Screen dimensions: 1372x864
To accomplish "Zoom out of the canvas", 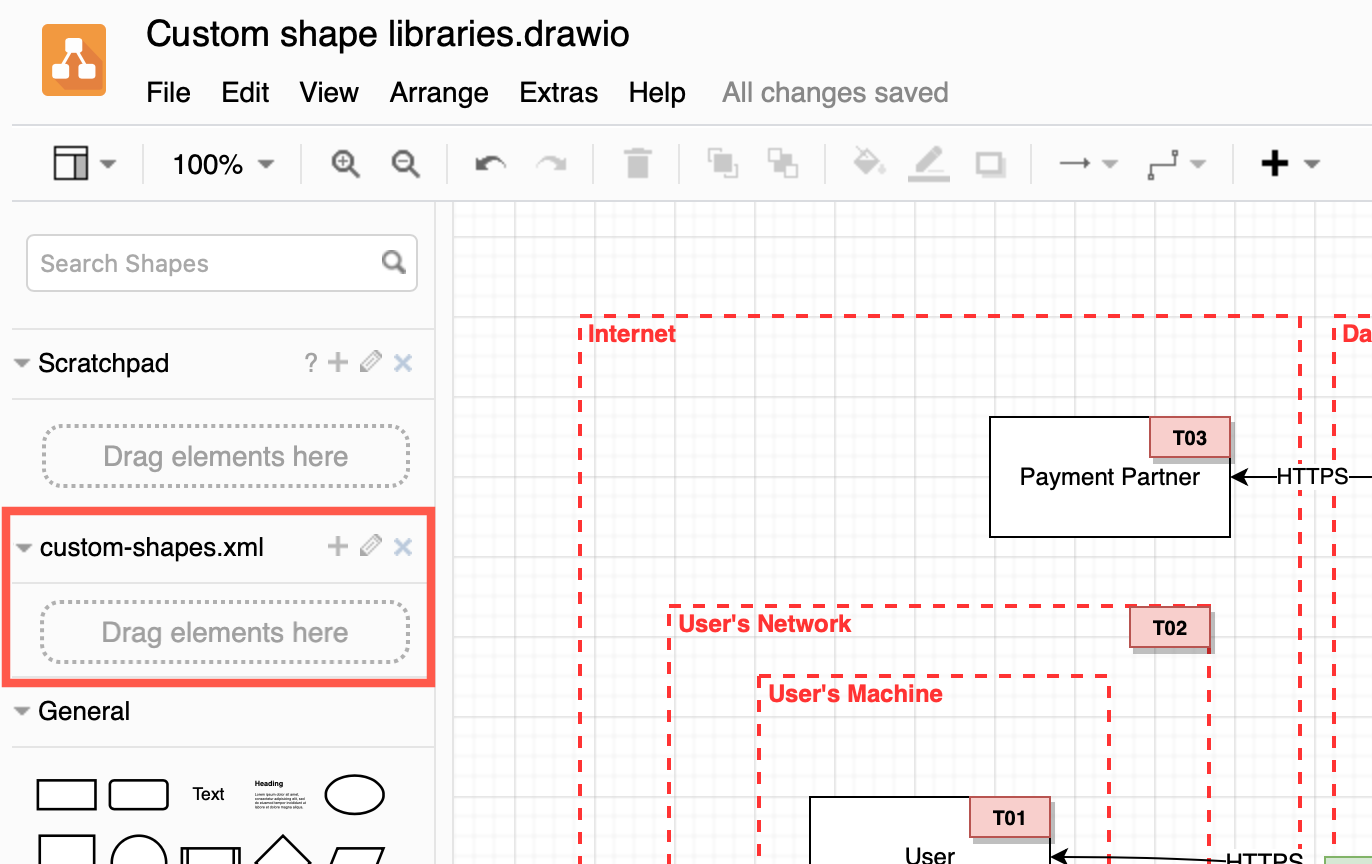I will (405, 163).
